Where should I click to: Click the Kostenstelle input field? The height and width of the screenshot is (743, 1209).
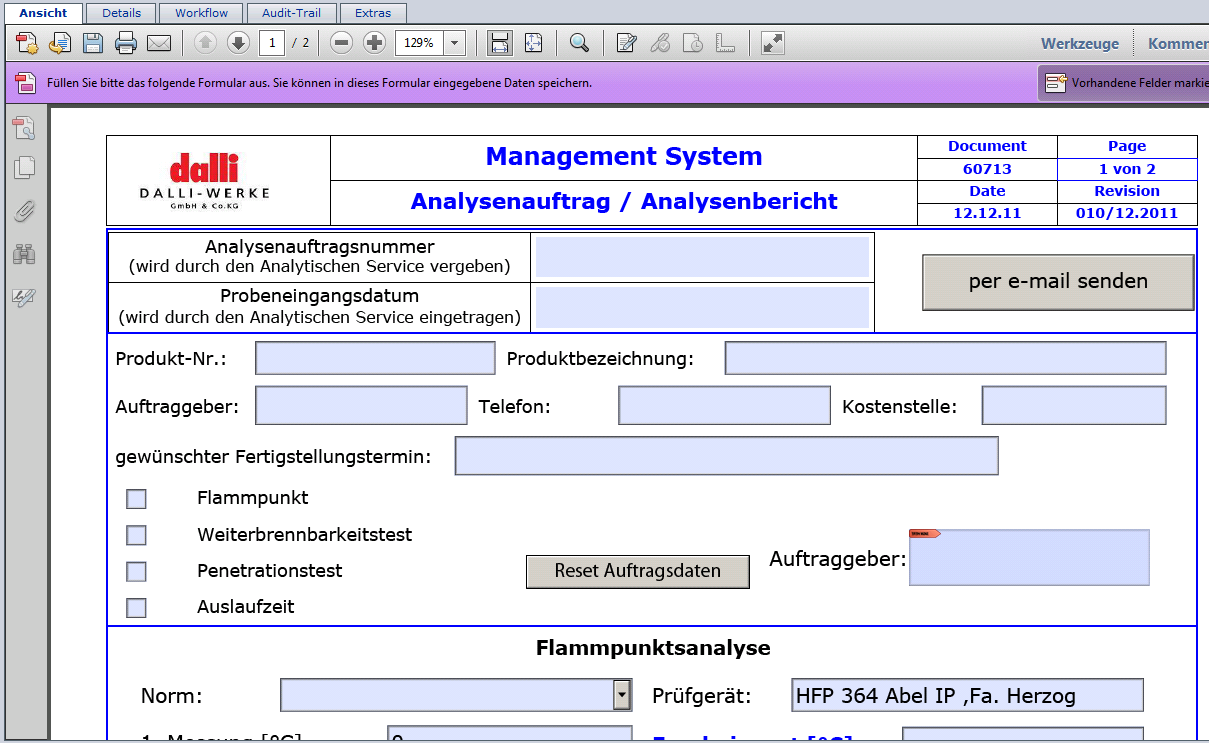point(1074,406)
